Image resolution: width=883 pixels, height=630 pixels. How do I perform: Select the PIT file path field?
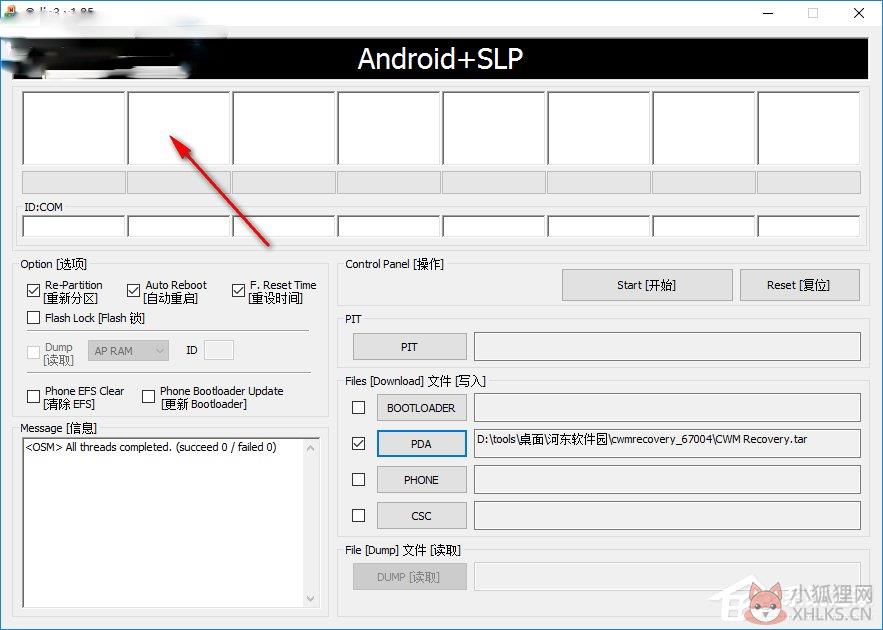[667, 346]
